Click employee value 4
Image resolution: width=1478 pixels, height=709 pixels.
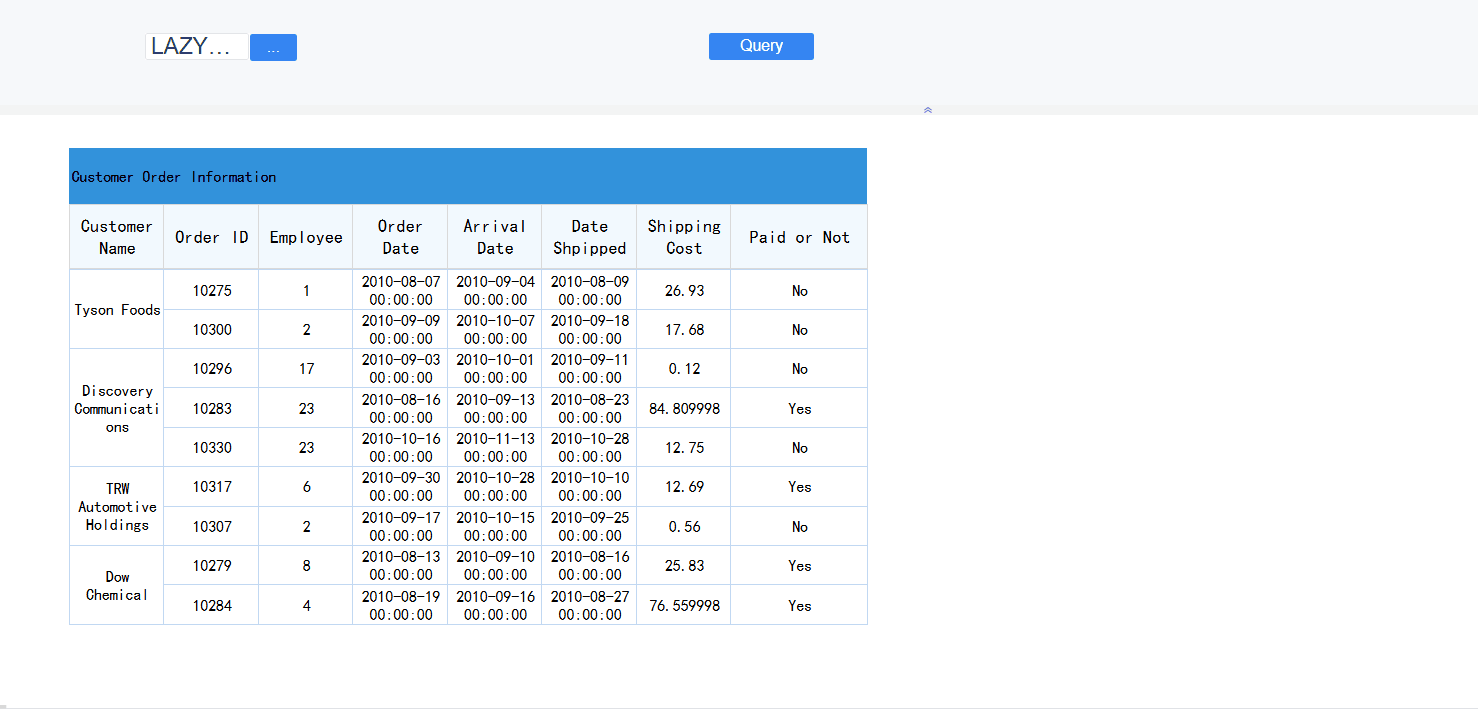[306, 605]
